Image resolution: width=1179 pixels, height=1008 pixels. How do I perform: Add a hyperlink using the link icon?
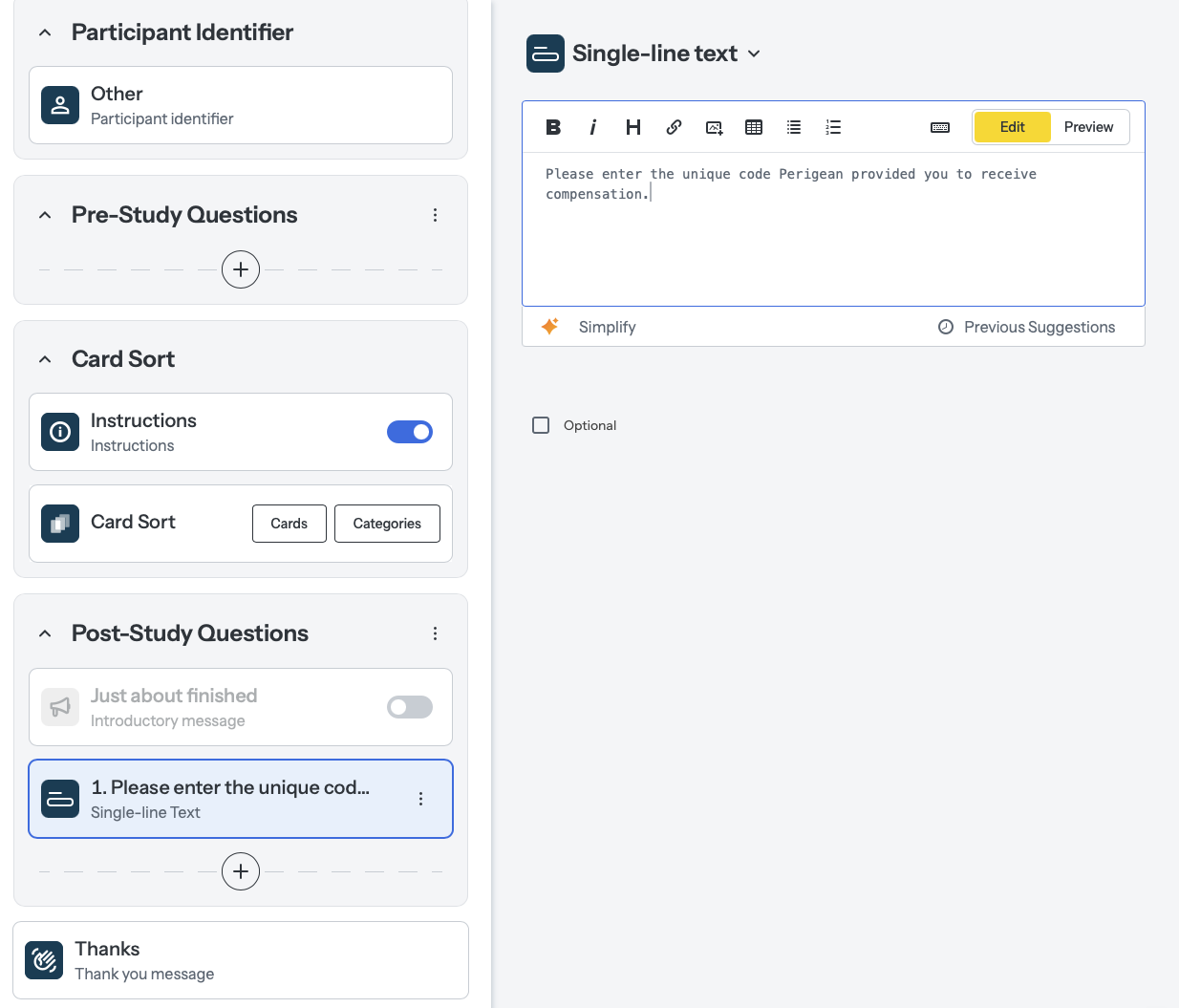tap(674, 126)
